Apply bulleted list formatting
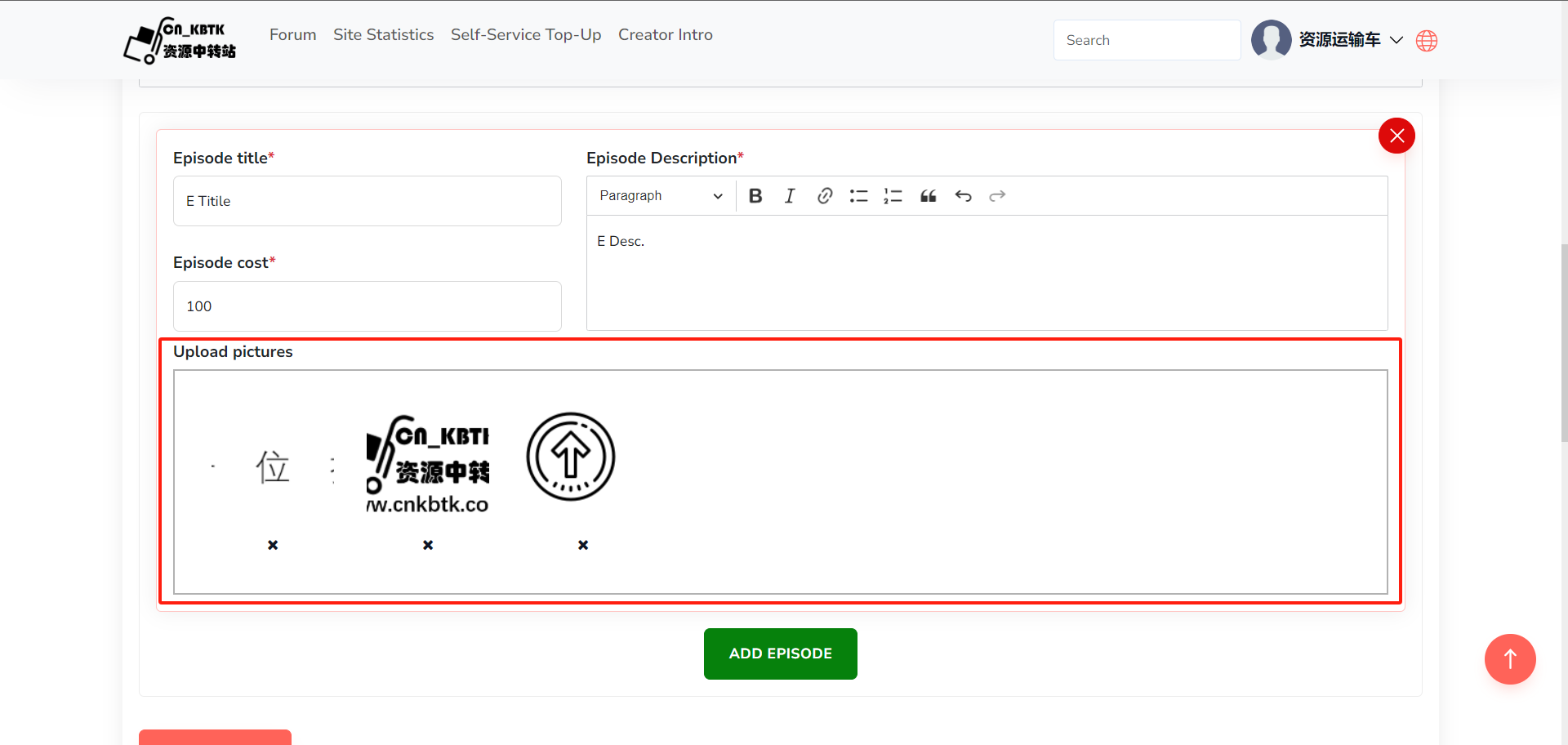Viewport: 1568px width, 745px height. [858, 196]
